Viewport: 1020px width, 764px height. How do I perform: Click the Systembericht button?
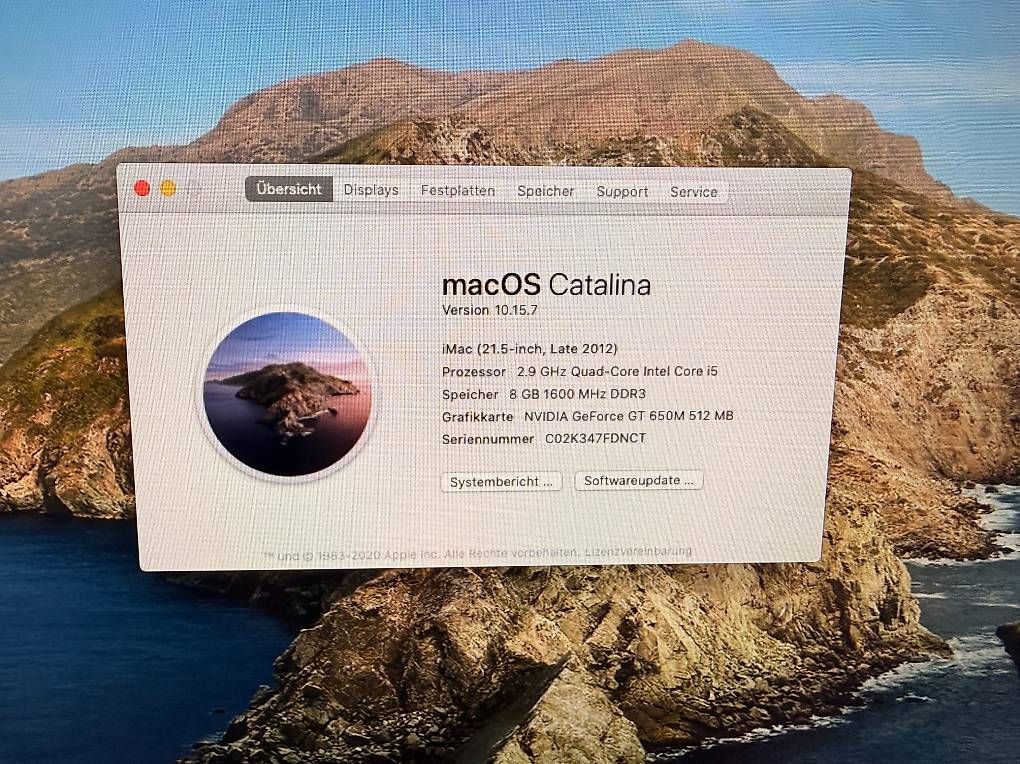(501, 482)
